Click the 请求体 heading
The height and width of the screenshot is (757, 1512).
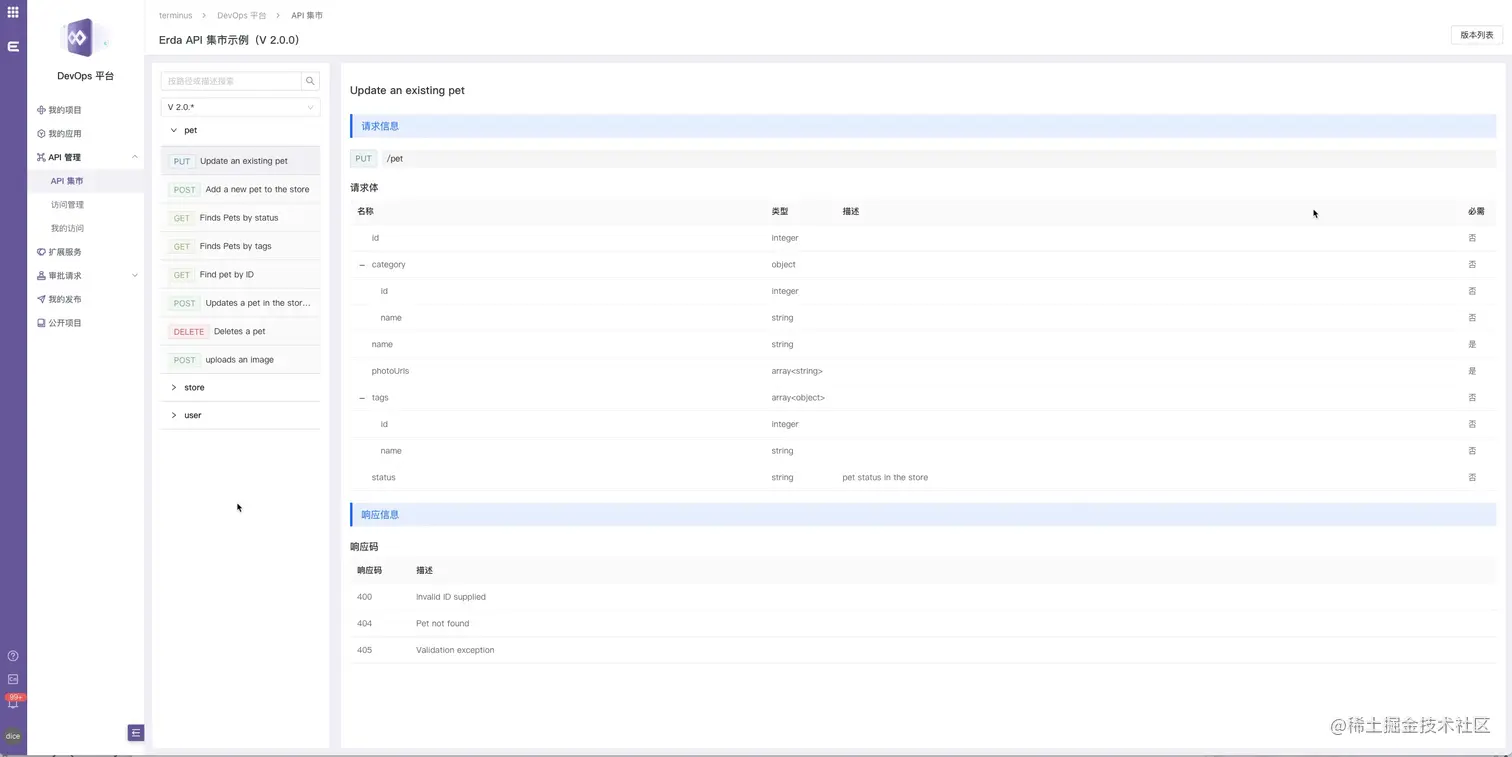tap(364, 188)
